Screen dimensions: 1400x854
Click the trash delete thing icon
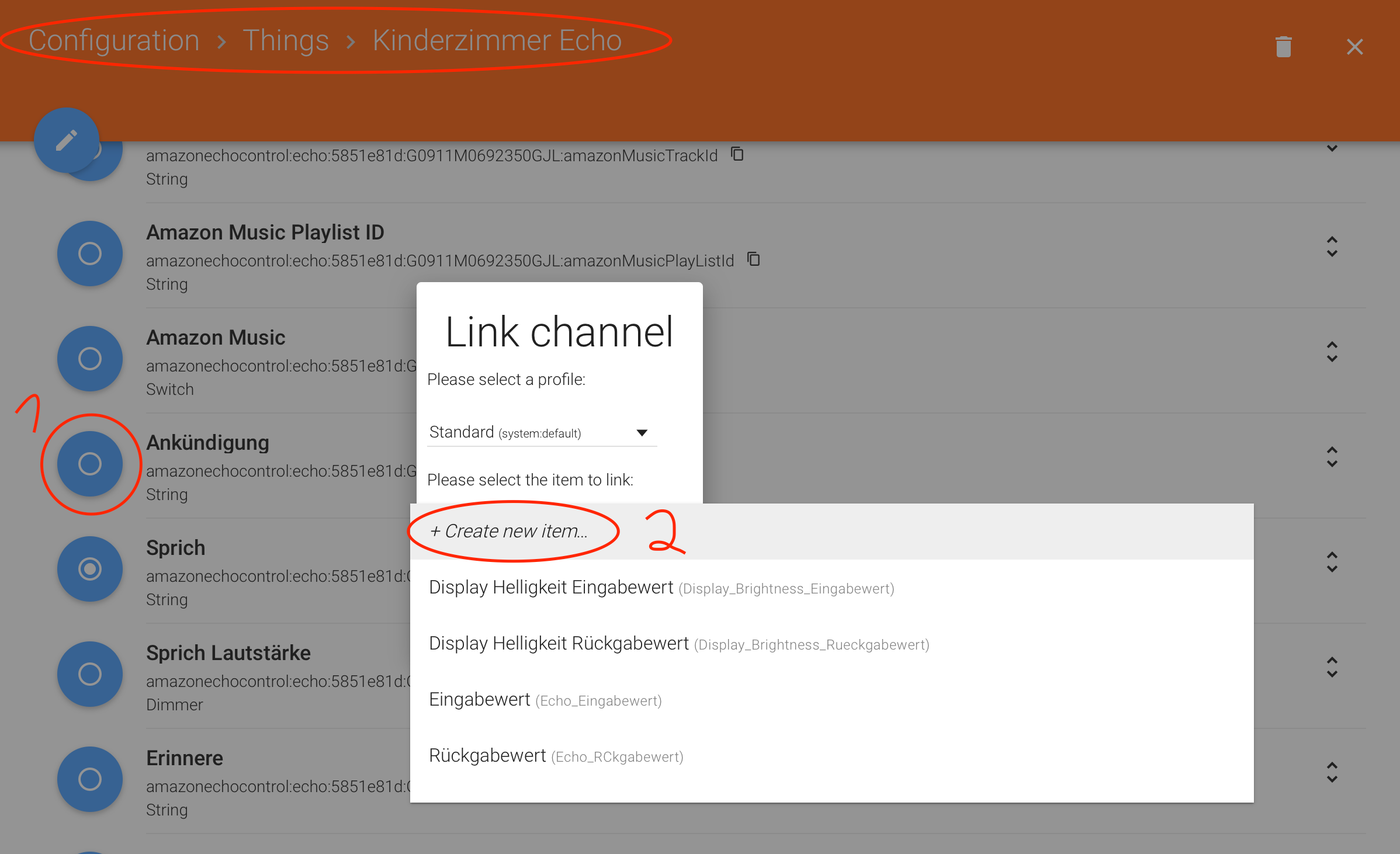pyautogui.click(x=1283, y=47)
